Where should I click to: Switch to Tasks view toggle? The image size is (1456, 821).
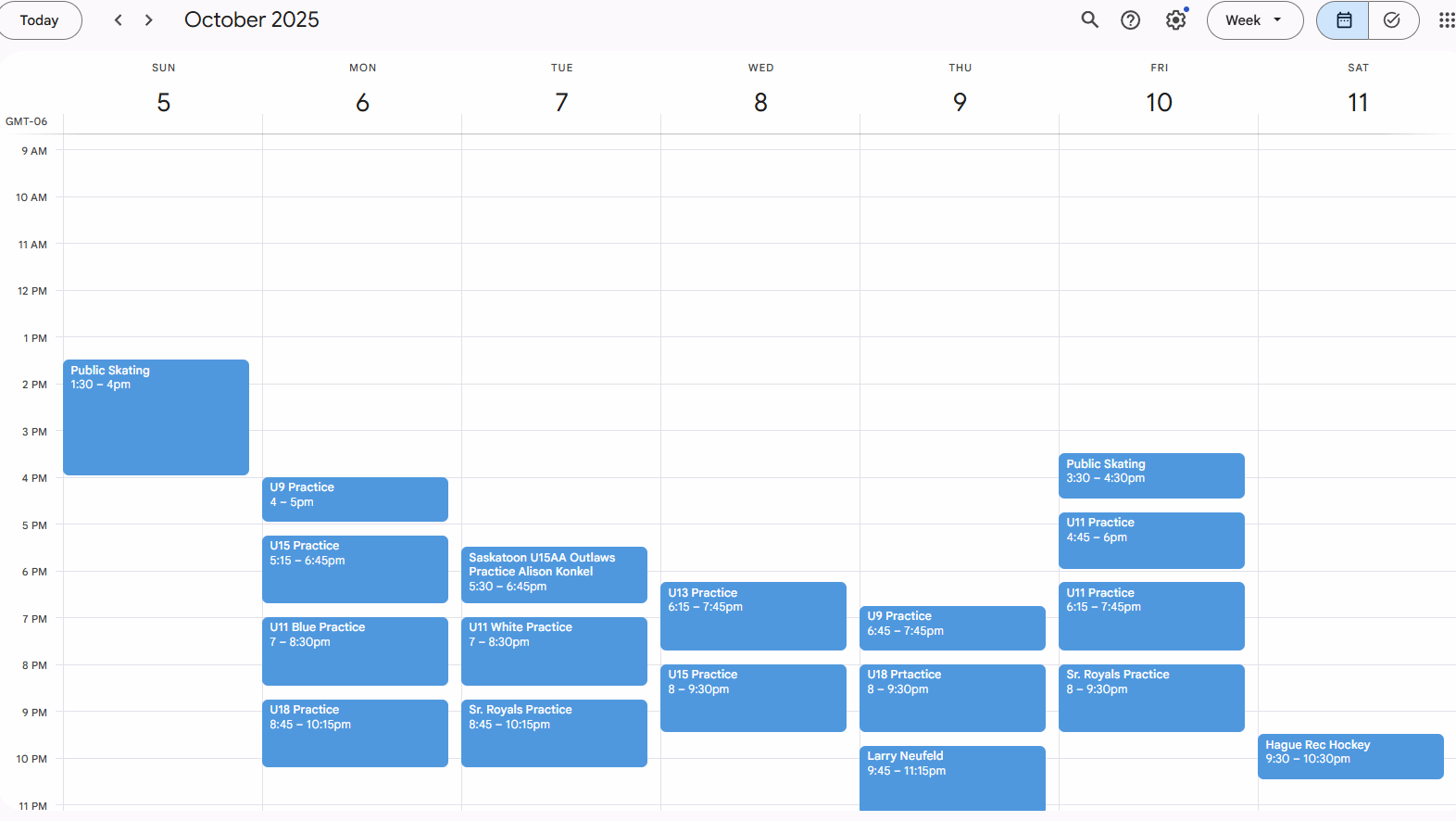click(1392, 19)
